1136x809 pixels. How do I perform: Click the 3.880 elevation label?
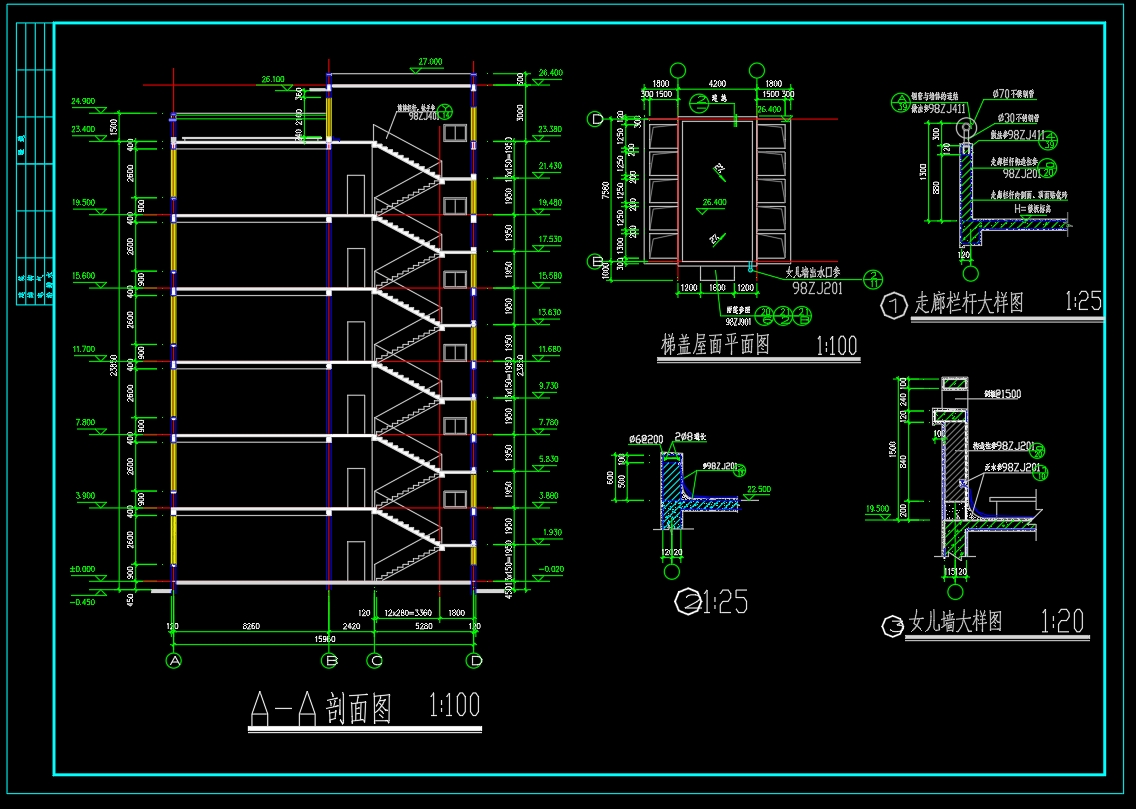coord(550,496)
